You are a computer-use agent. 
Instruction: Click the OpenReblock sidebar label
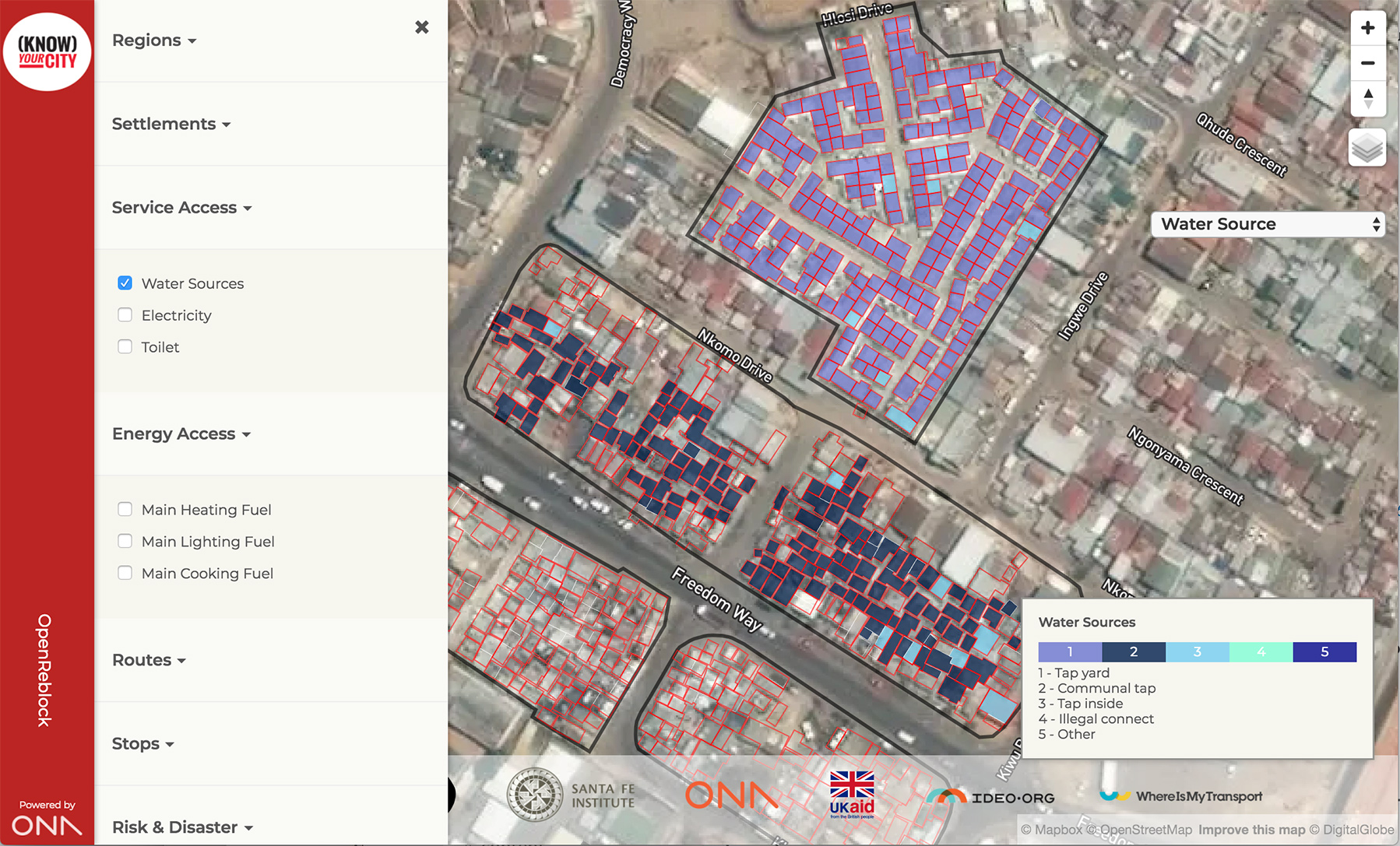44,670
